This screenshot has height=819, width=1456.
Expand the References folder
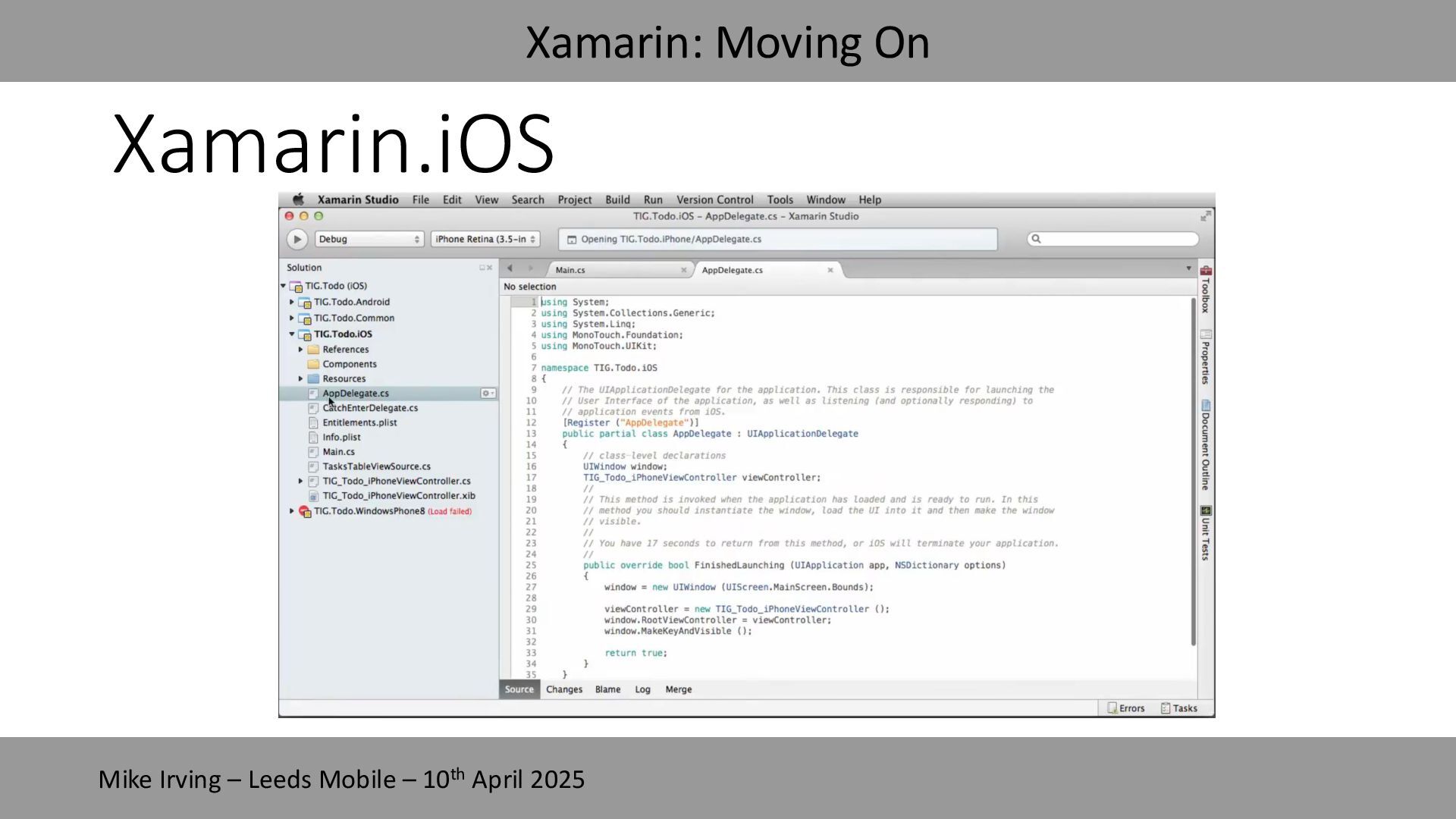[301, 350]
